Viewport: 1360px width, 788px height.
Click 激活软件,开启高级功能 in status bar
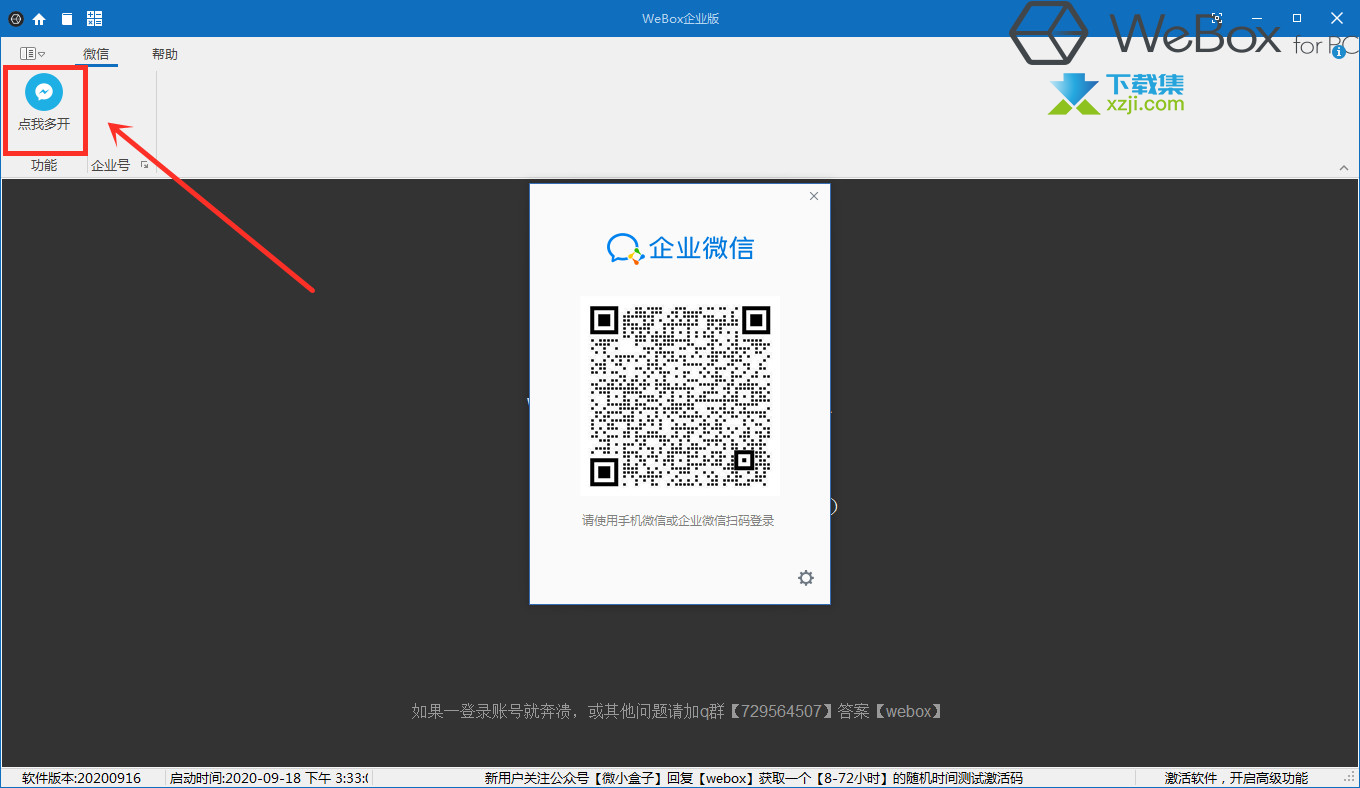click(x=1236, y=778)
